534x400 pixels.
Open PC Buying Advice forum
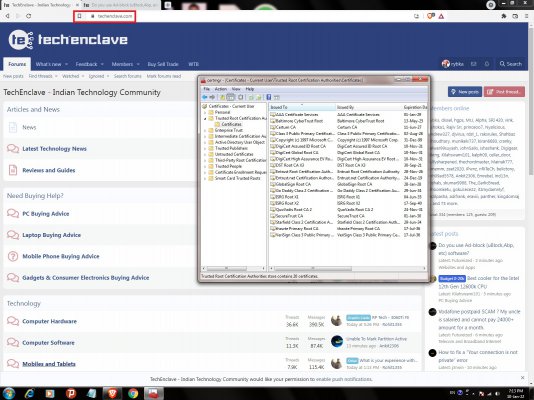click(46, 214)
